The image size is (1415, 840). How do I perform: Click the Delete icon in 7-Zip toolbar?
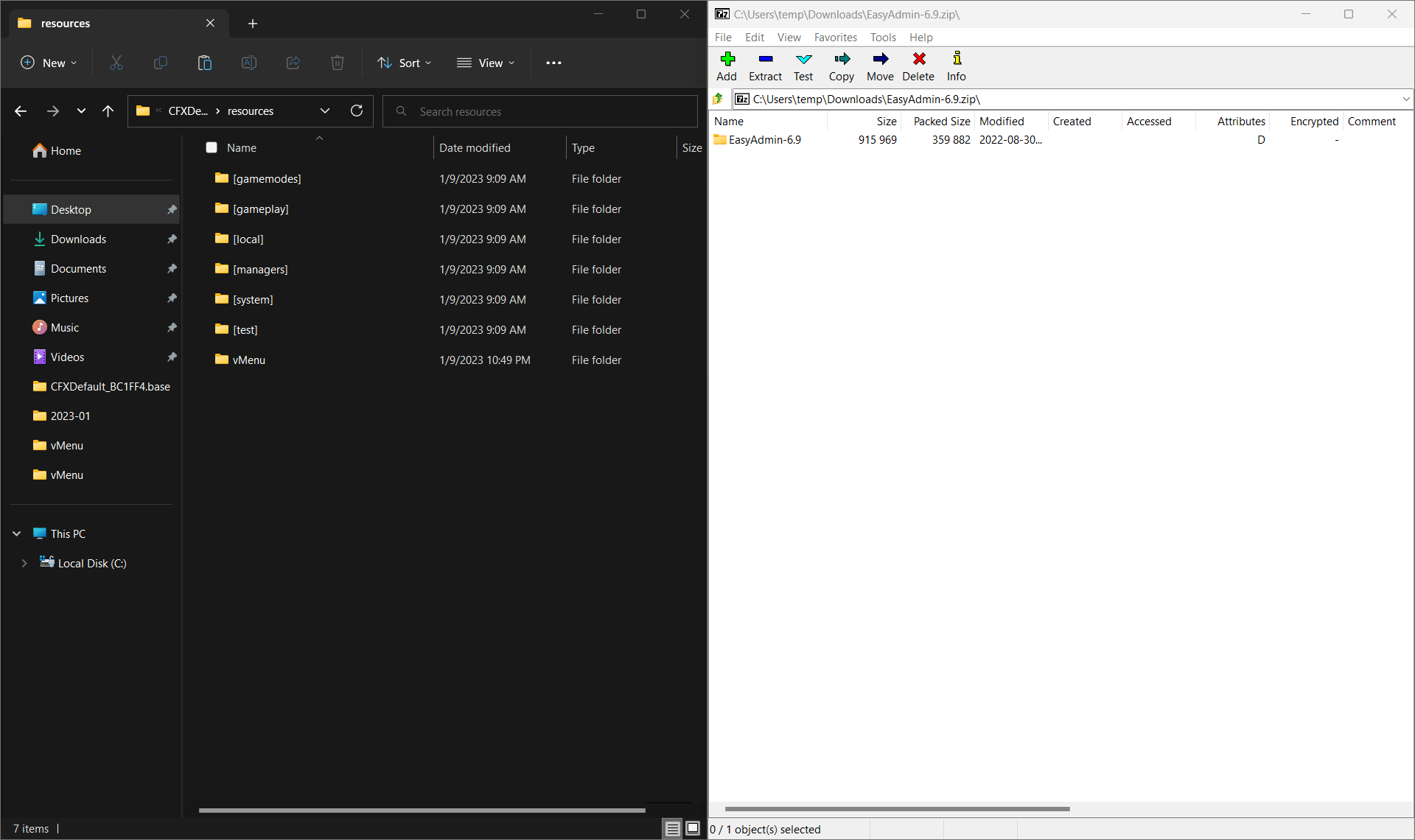pyautogui.click(x=918, y=66)
